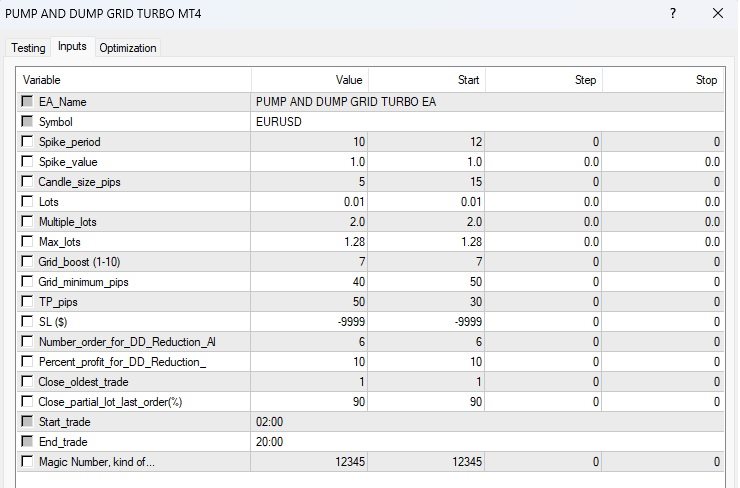
Task: Select the Percent_profit_for_DD_Reduction_ row label
Action: pyautogui.click(x=122, y=362)
